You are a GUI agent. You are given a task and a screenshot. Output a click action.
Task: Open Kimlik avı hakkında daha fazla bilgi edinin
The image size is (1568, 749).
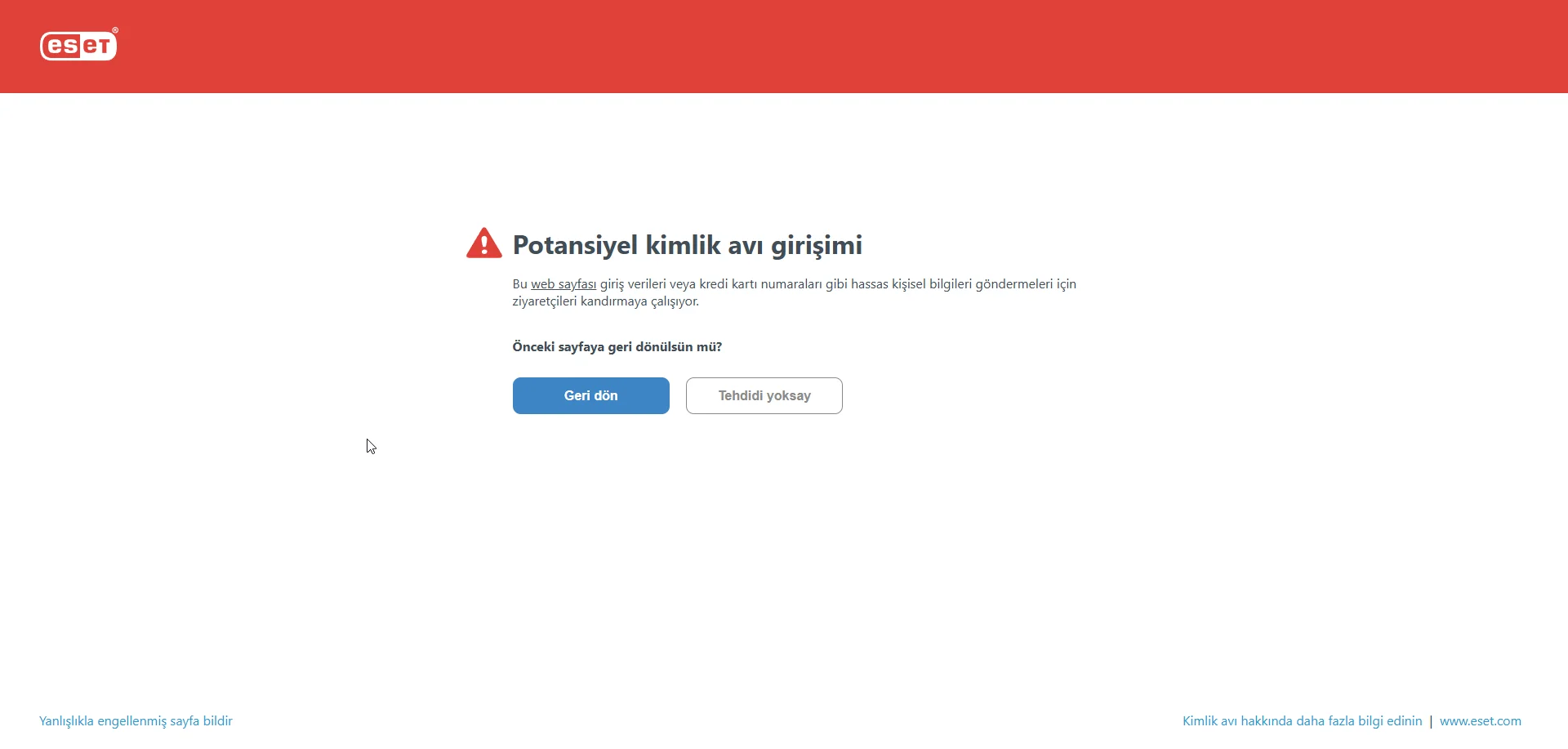click(x=1302, y=720)
